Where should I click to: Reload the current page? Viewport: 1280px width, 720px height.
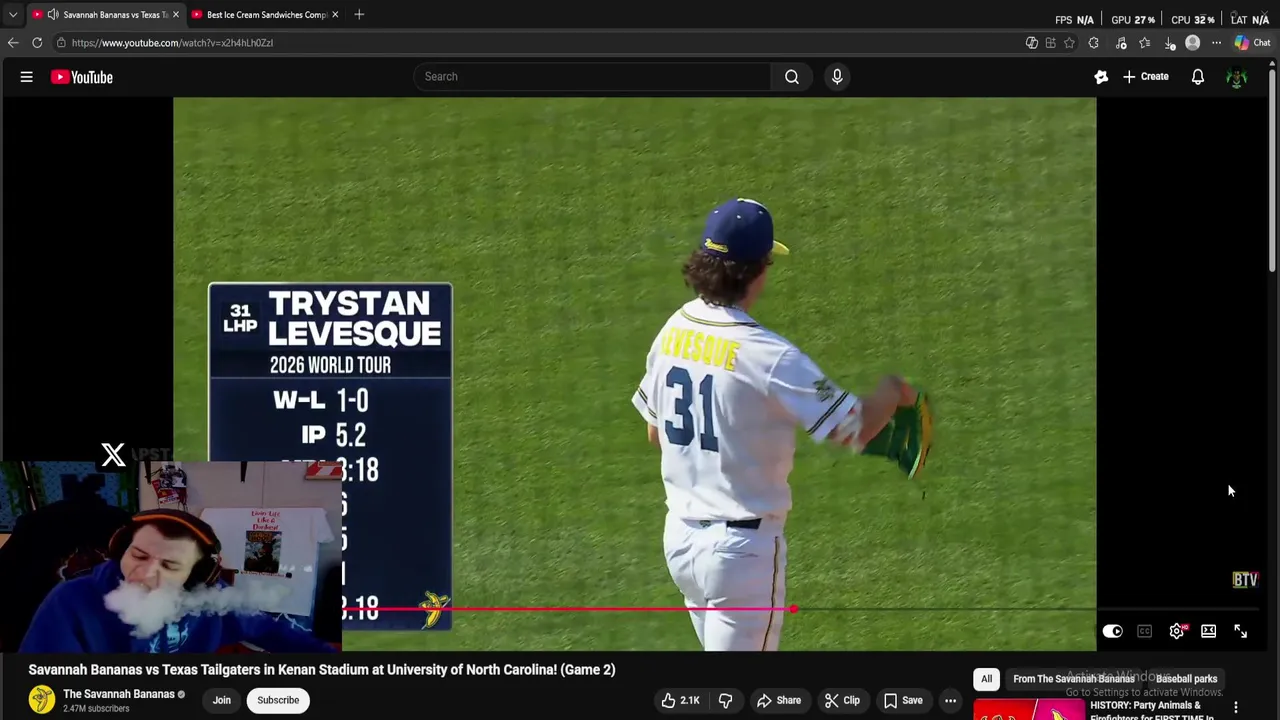tap(37, 43)
